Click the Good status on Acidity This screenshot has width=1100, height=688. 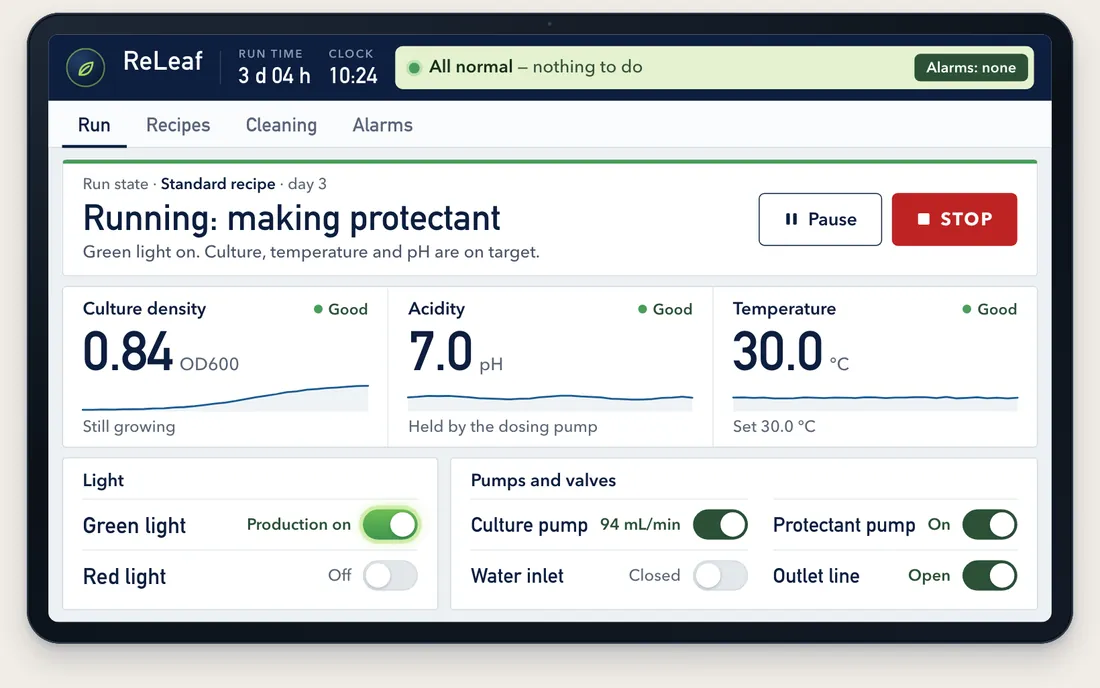(x=665, y=309)
